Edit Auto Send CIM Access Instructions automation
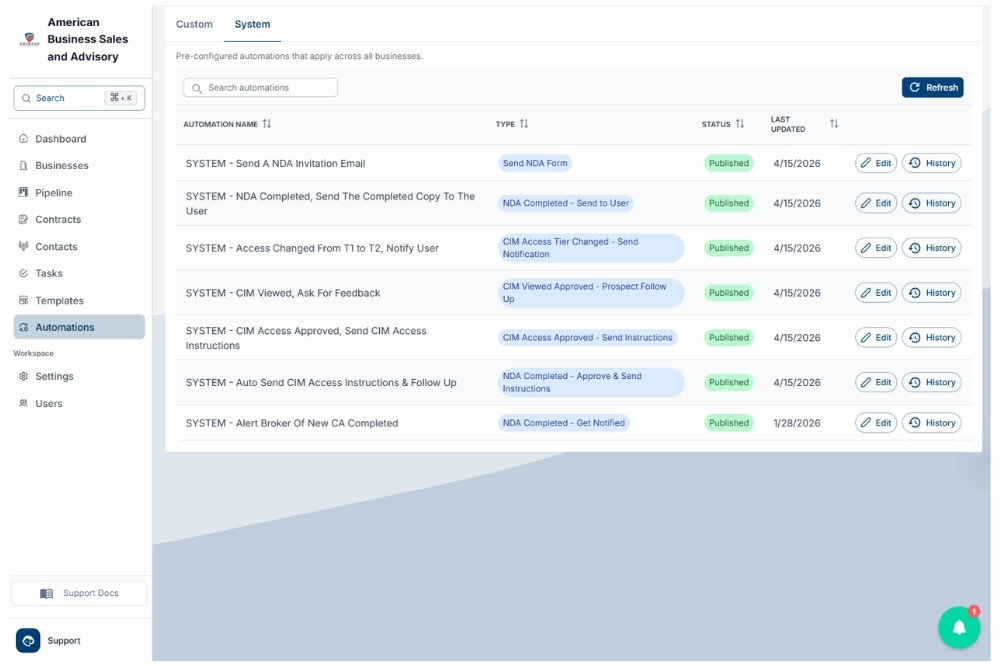The height and width of the screenshot is (666, 1000). point(876,382)
